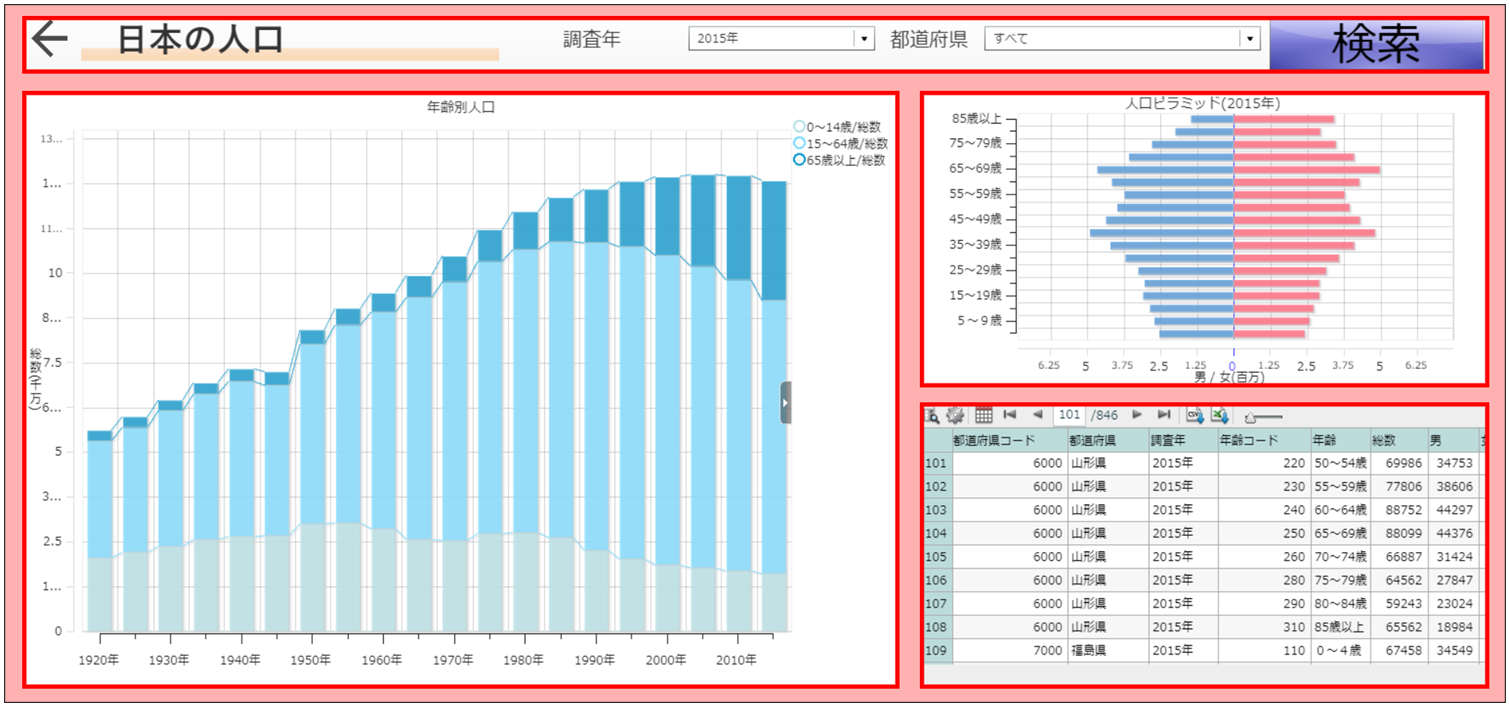This screenshot has height=705, width=1509.
Task: Go to next record in table
Action: 1137,415
